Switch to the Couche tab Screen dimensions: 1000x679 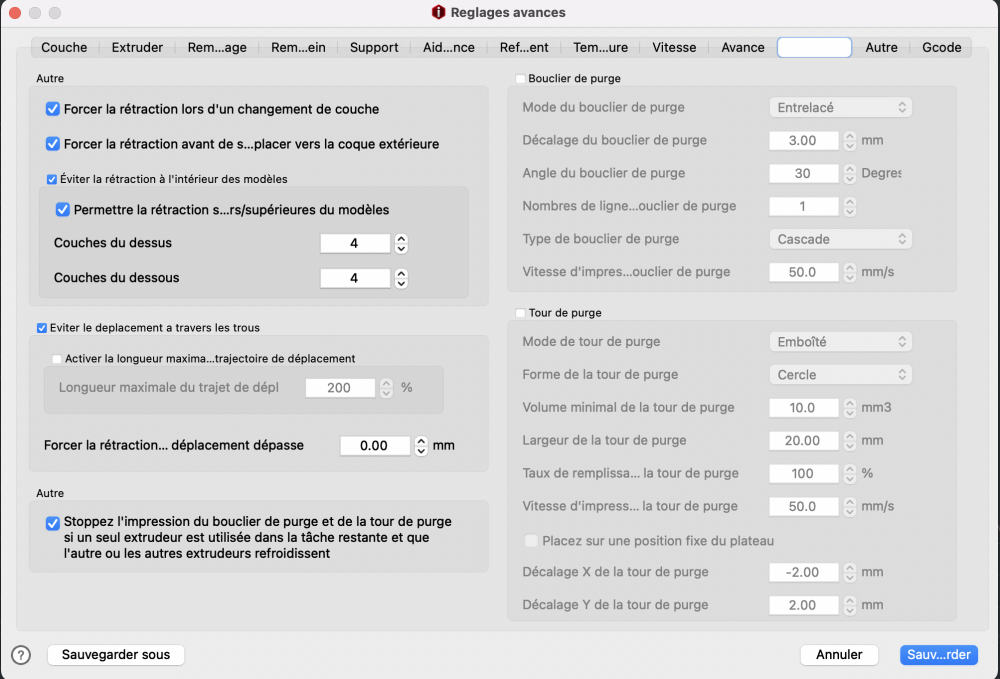pos(64,47)
